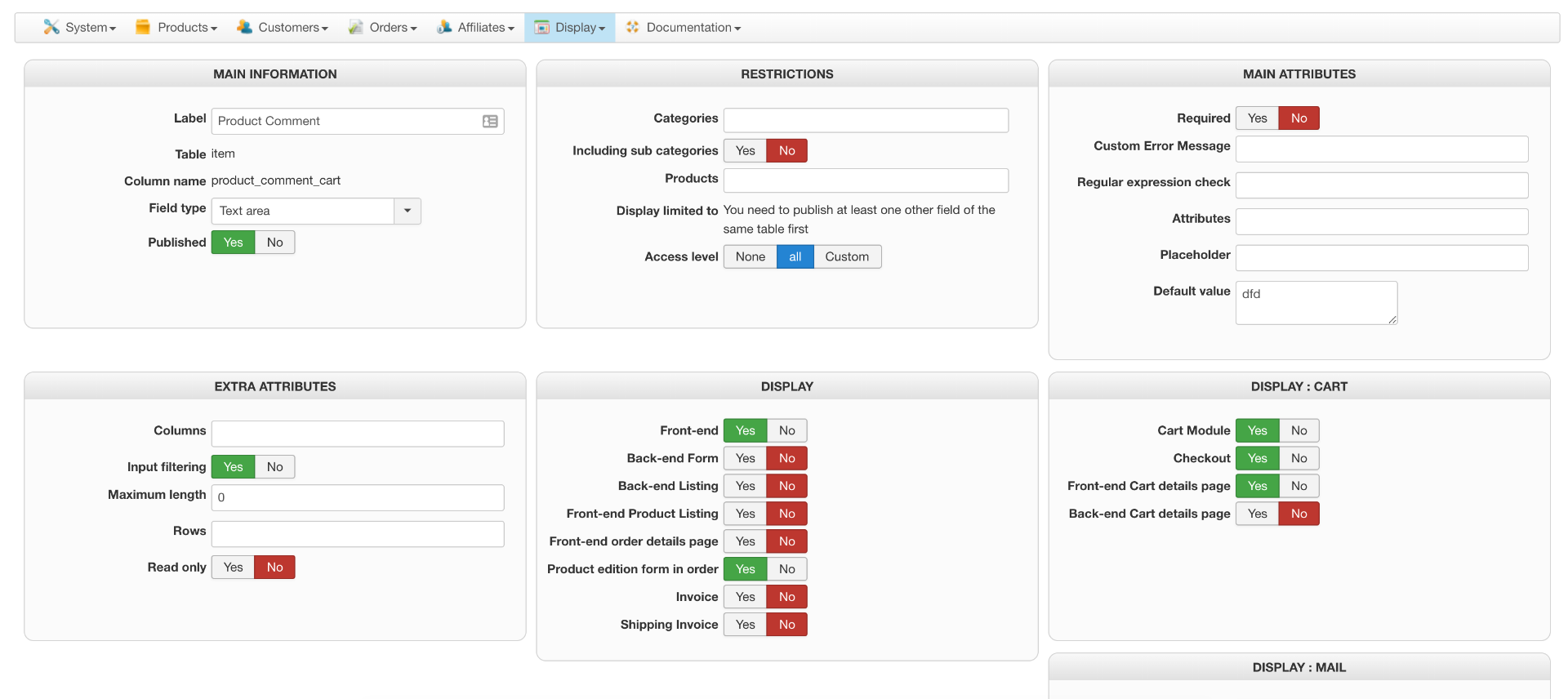
Task: Click the DISPLAY : MAIL panel header
Action: [x=1299, y=667]
